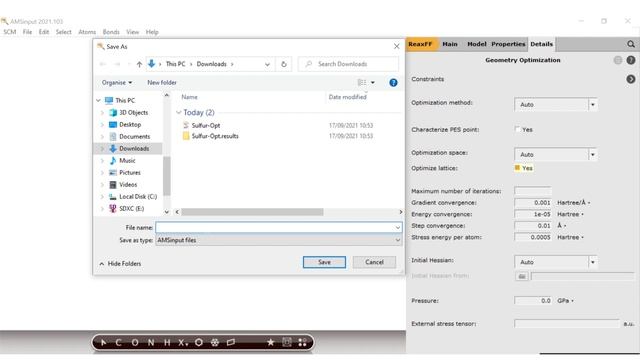Click the four-dots icon in the bottom toolbar
The image size is (640, 360).
click(x=302, y=342)
